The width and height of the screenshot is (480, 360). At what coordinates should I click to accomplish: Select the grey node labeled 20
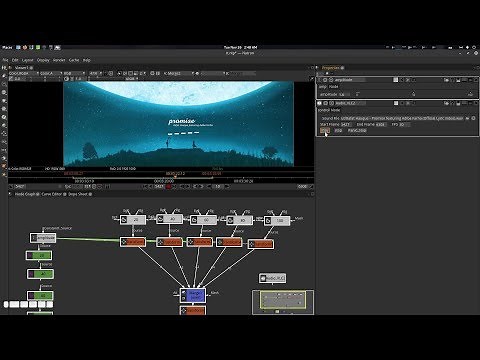pyautogui.click(x=133, y=220)
